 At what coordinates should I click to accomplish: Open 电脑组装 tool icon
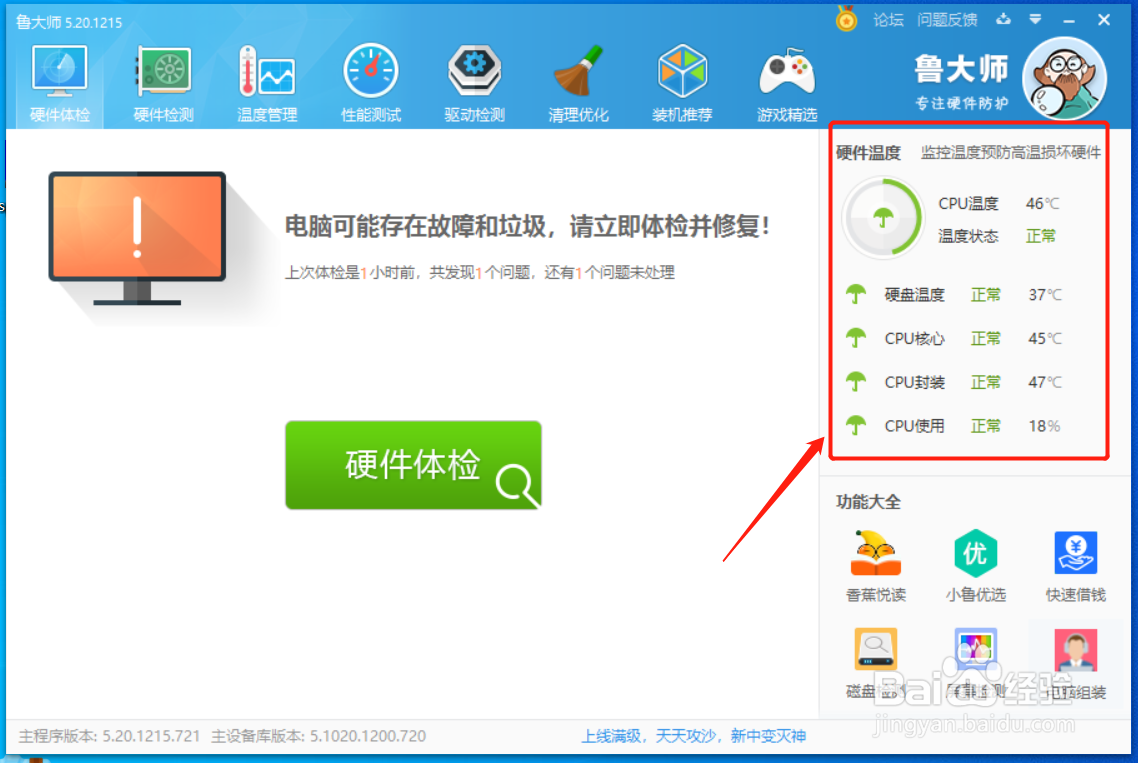pyautogui.click(x=1076, y=650)
